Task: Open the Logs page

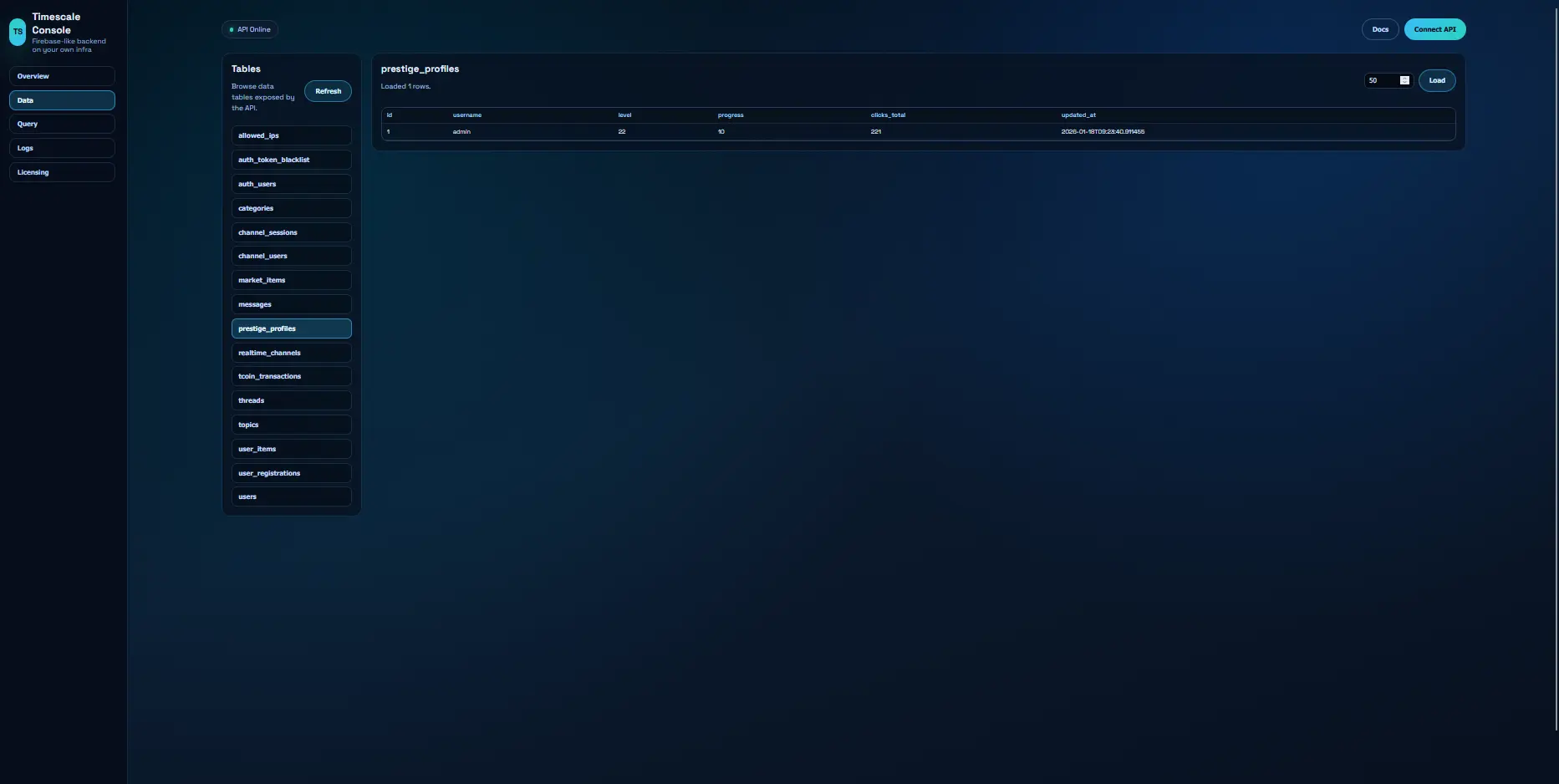Action: coord(62,148)
